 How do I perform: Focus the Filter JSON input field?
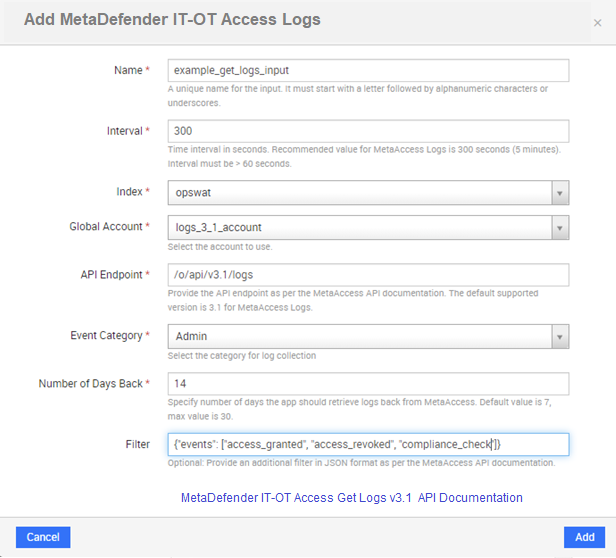point(368,444)
